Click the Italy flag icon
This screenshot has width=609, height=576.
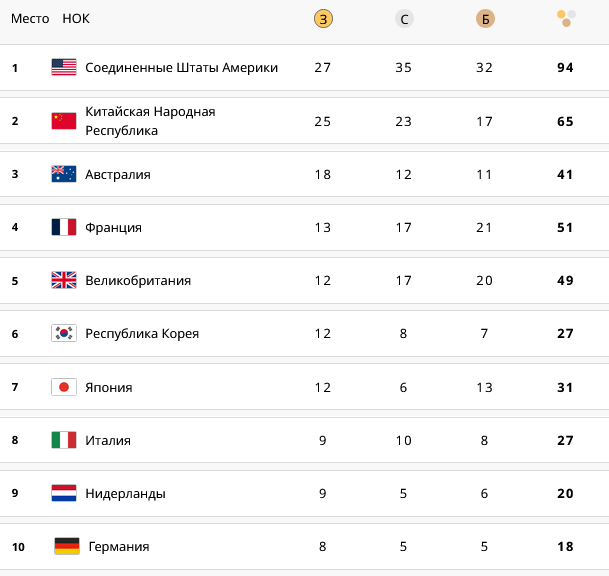pos(64,440)
